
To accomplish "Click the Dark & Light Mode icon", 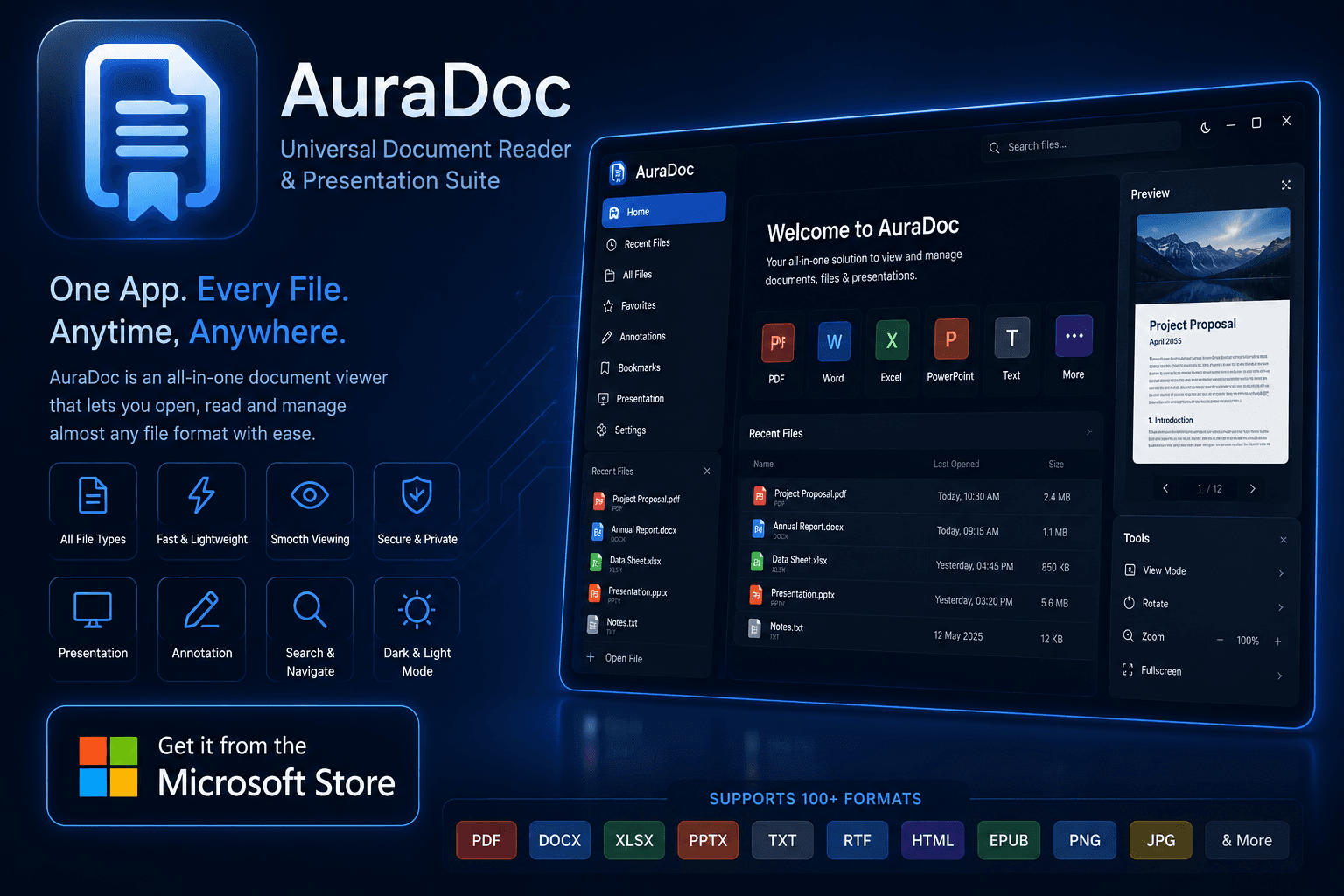I will pos(416,610).
